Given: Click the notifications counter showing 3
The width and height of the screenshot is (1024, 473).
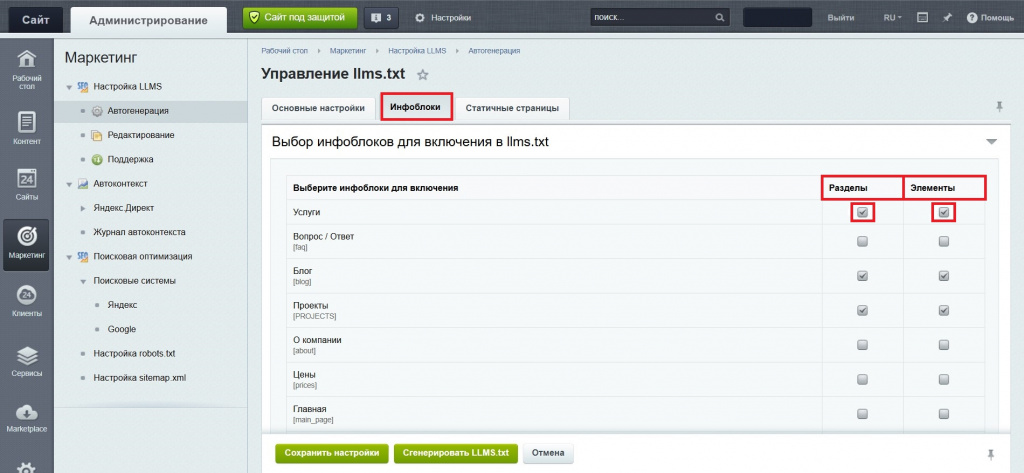Looking at the screenshot, I should (380, 18).
